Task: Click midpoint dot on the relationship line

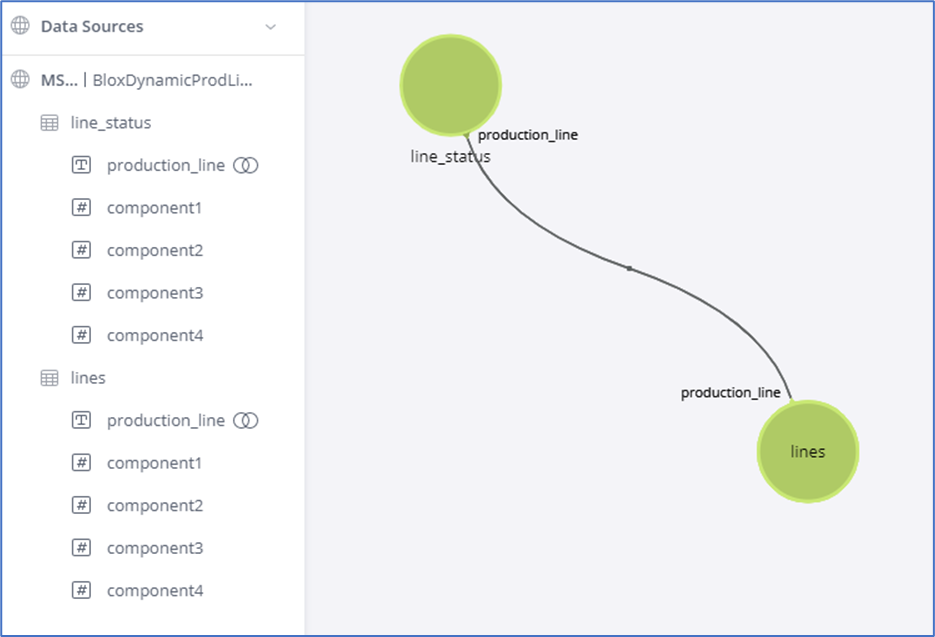Action: pyautogui.click(x=629, y=268)
